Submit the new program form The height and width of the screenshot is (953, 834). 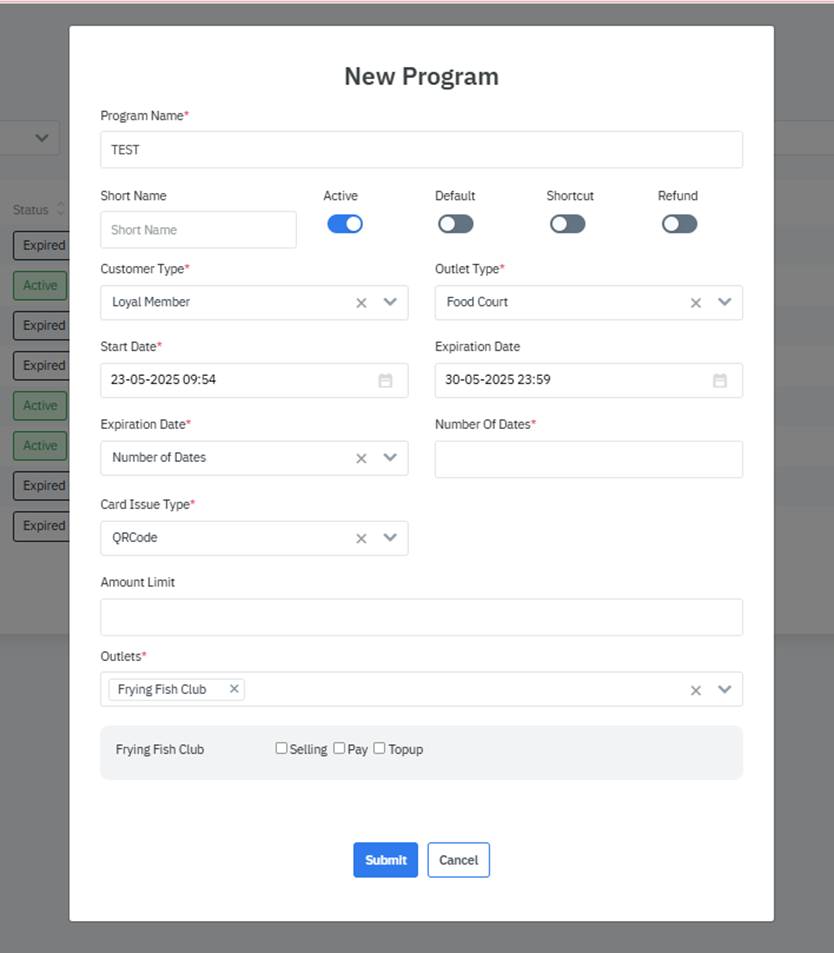(x=385, y=860)
